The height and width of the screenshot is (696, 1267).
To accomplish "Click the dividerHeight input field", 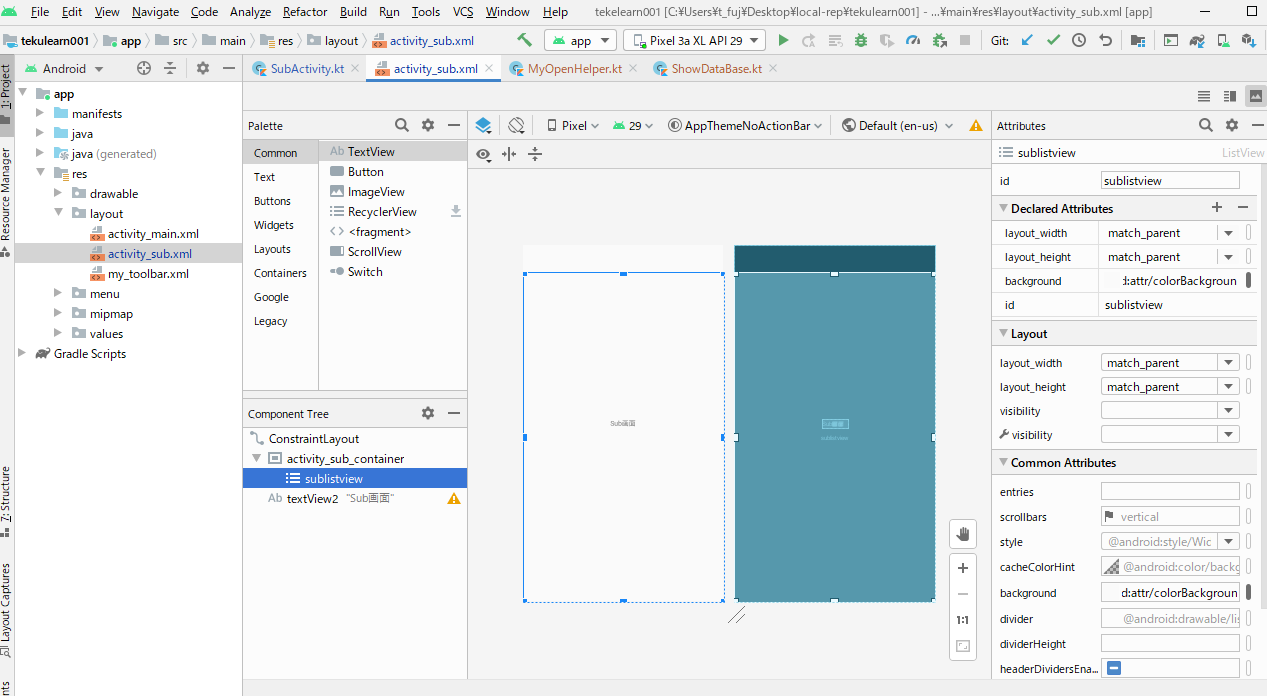I will pos(1170,644).
